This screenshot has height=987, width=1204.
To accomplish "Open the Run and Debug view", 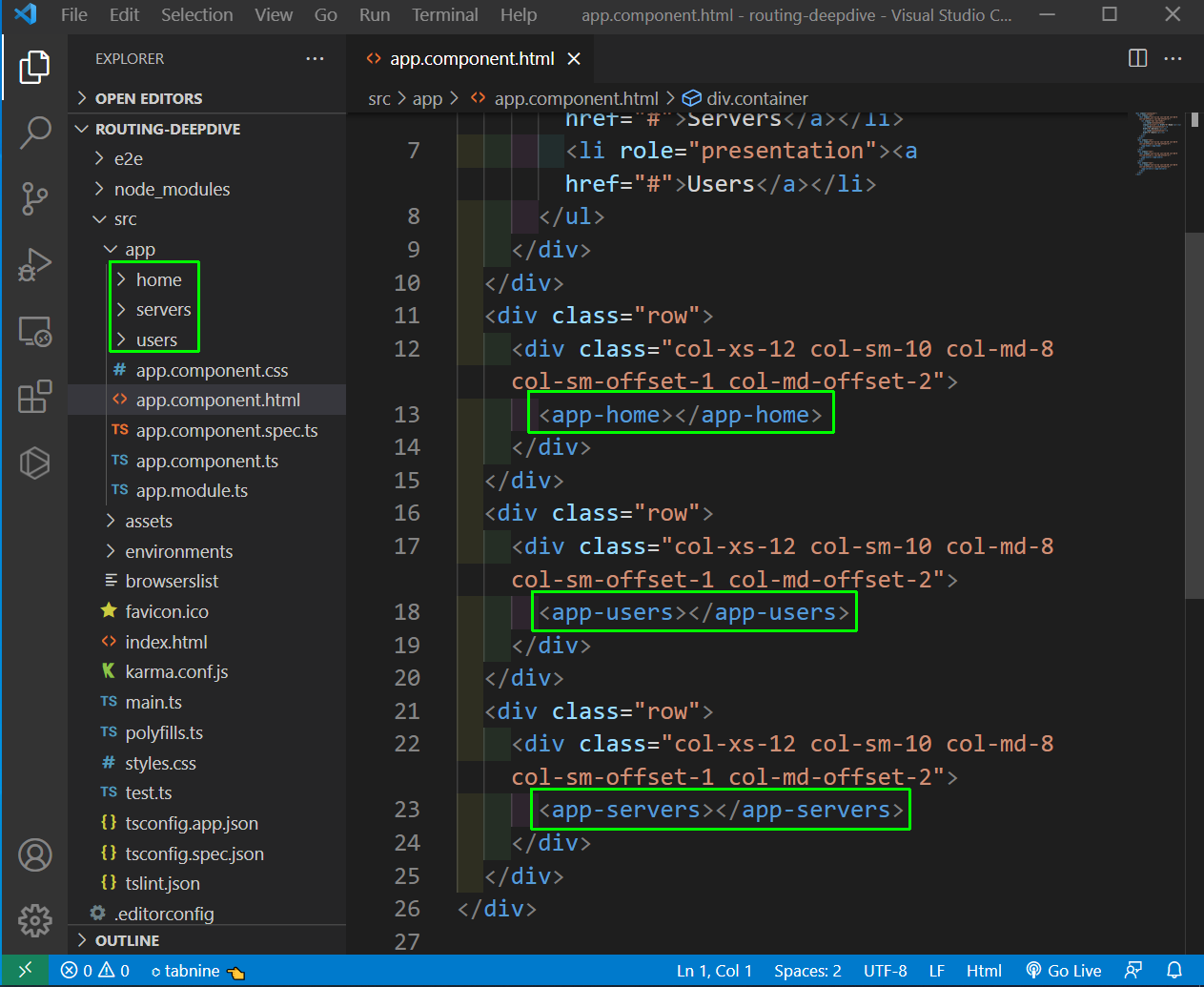I will click(x=34, y=265).
